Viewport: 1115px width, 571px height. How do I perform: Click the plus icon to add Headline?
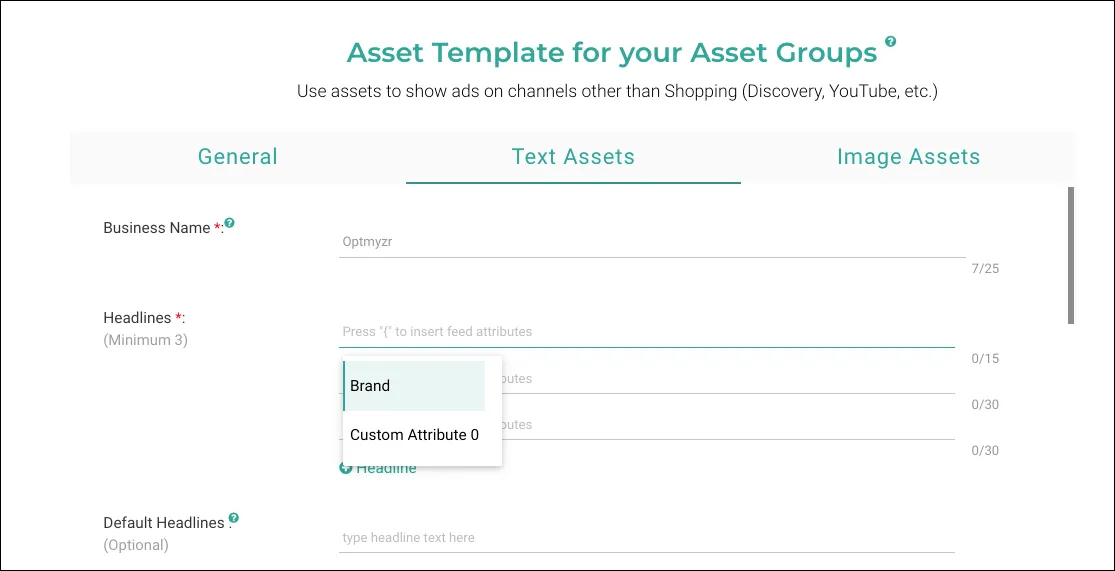click(346, 468)
